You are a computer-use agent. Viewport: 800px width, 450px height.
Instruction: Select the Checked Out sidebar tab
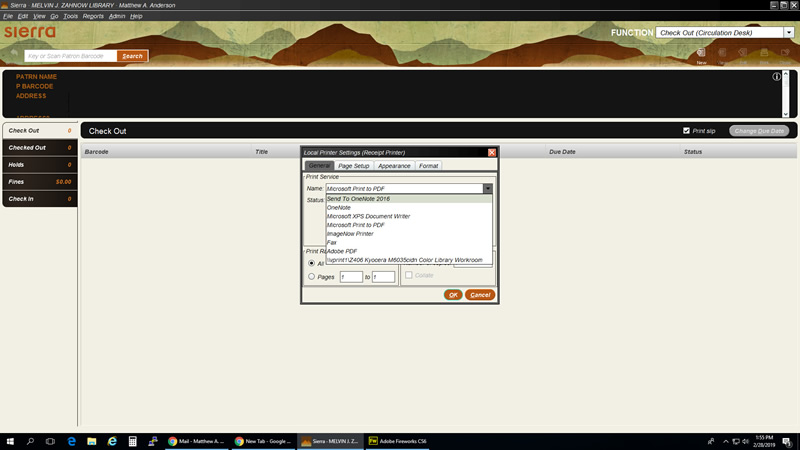(40, 147)
